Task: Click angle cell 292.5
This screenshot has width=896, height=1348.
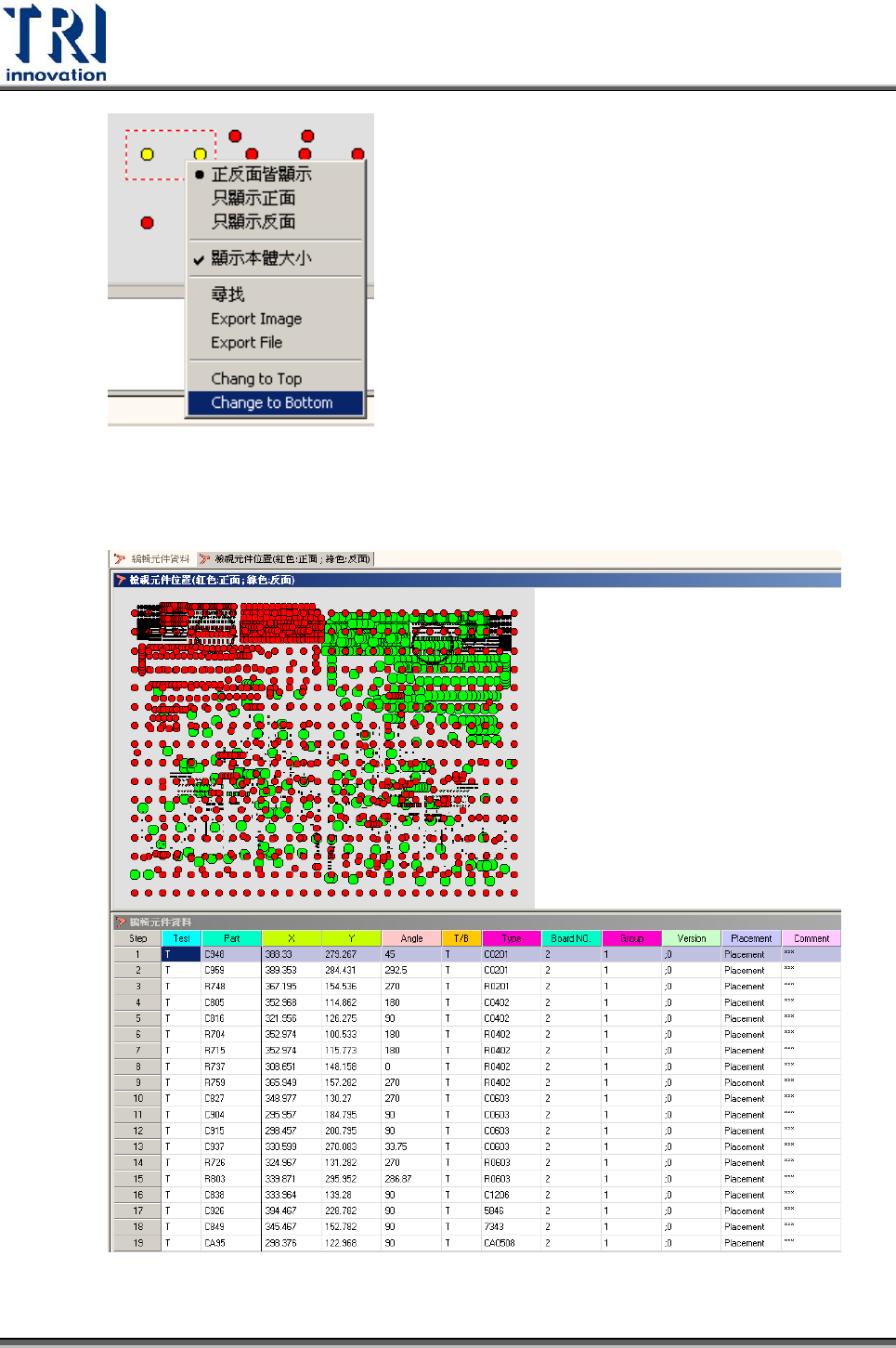Action: click(411, 970)
